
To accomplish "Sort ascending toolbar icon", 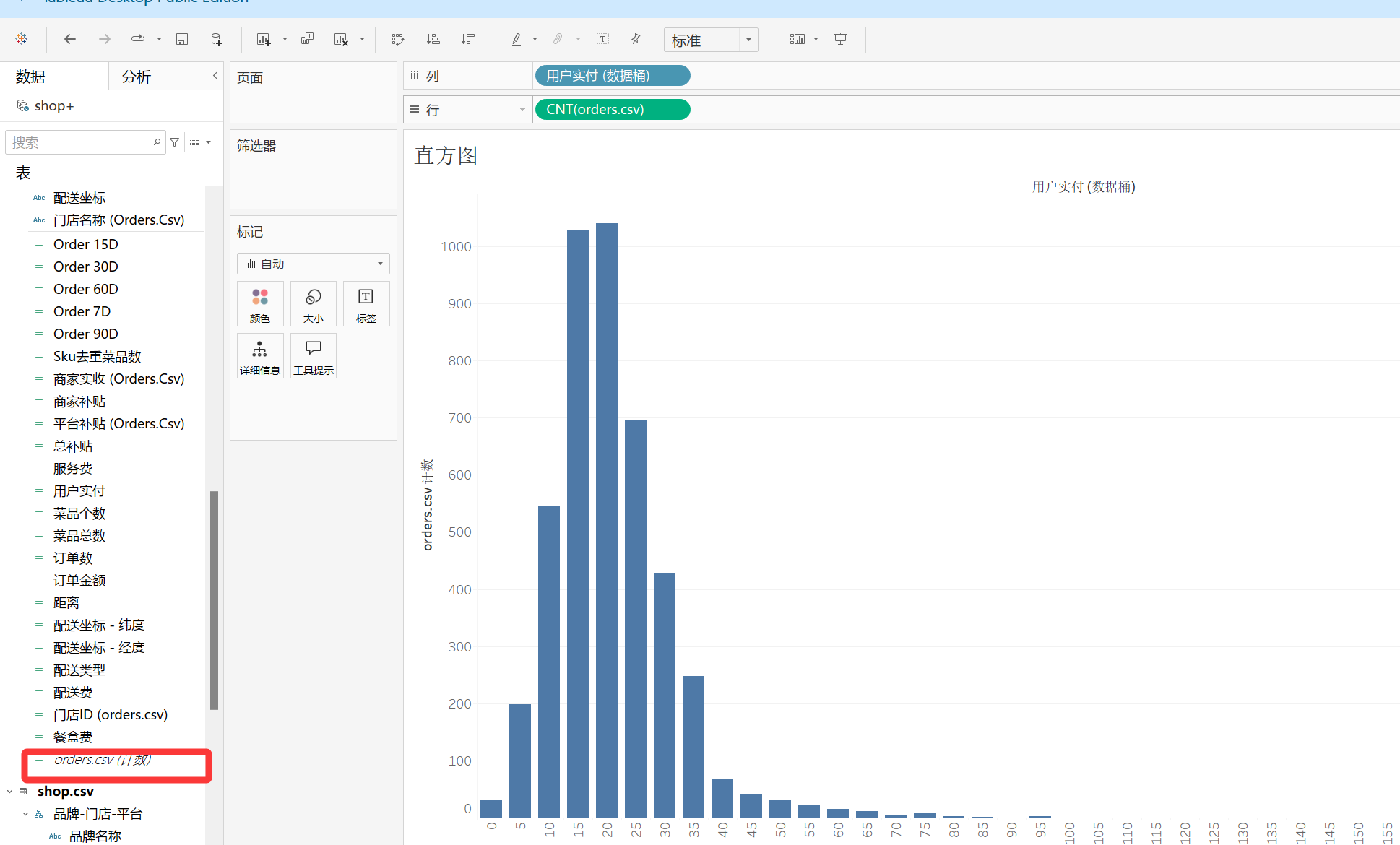I will pyautogui.click(x=433, y=40).
